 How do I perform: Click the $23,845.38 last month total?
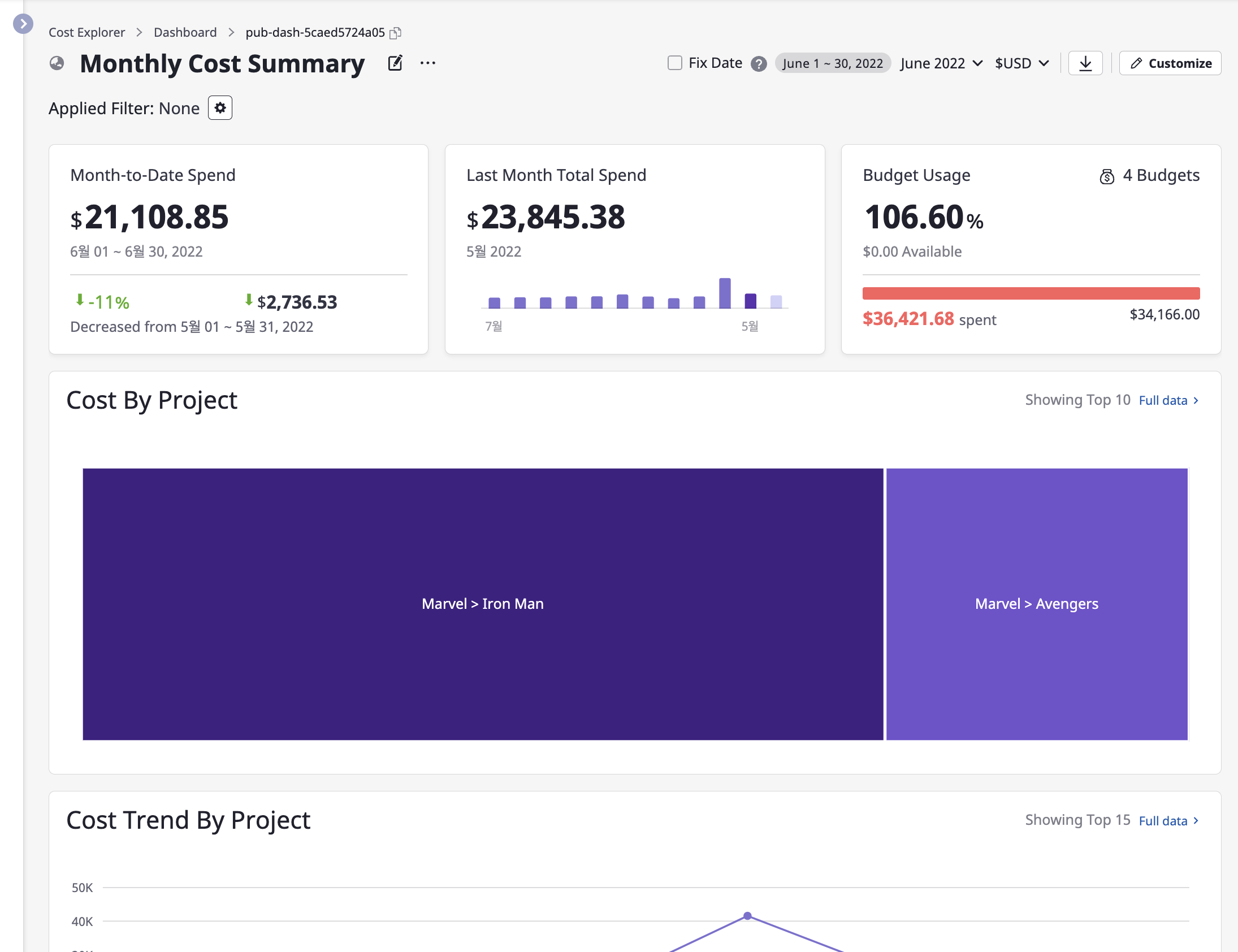click(545, 217)
